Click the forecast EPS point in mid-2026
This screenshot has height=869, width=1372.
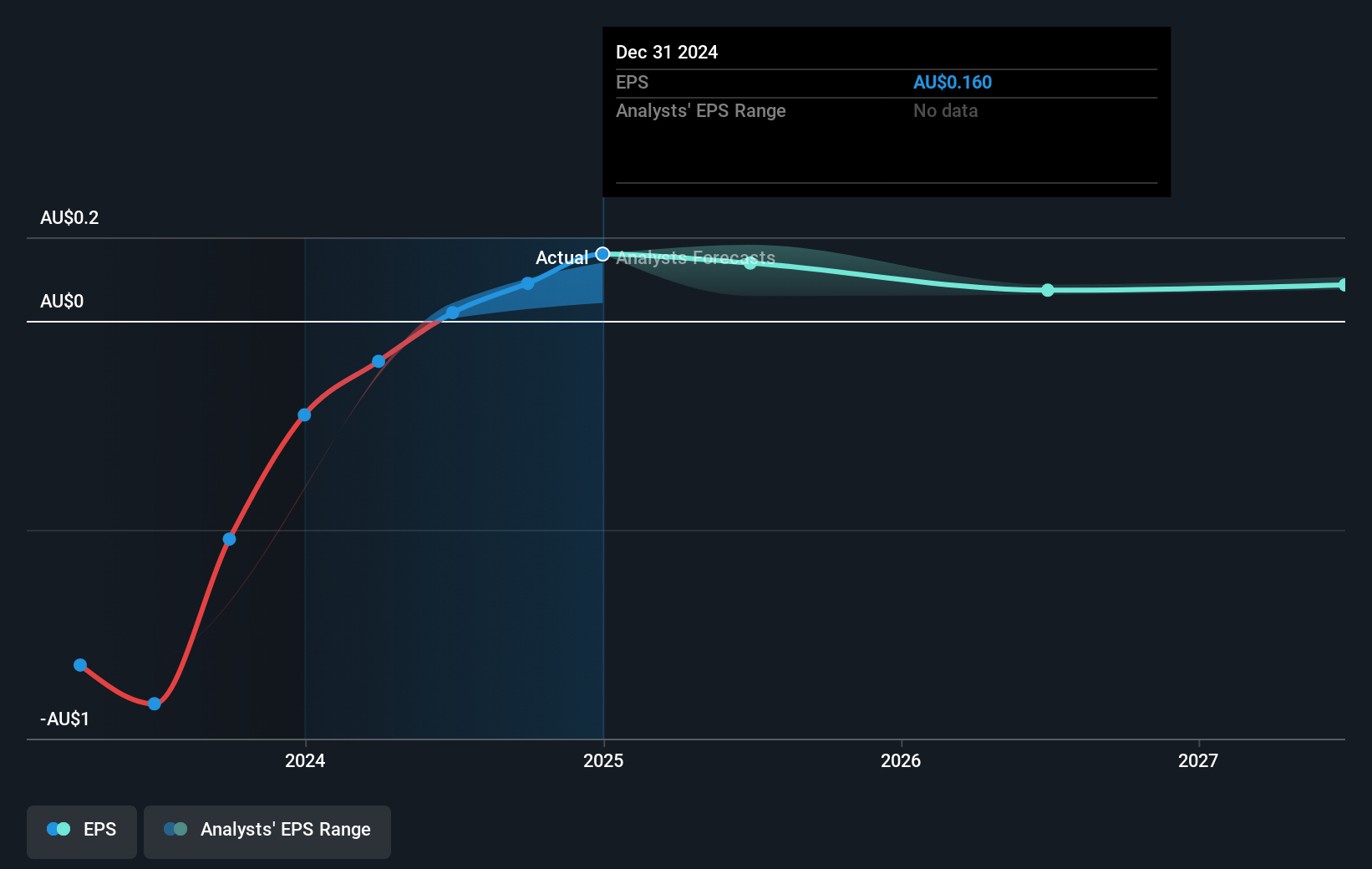(1048, 290)
